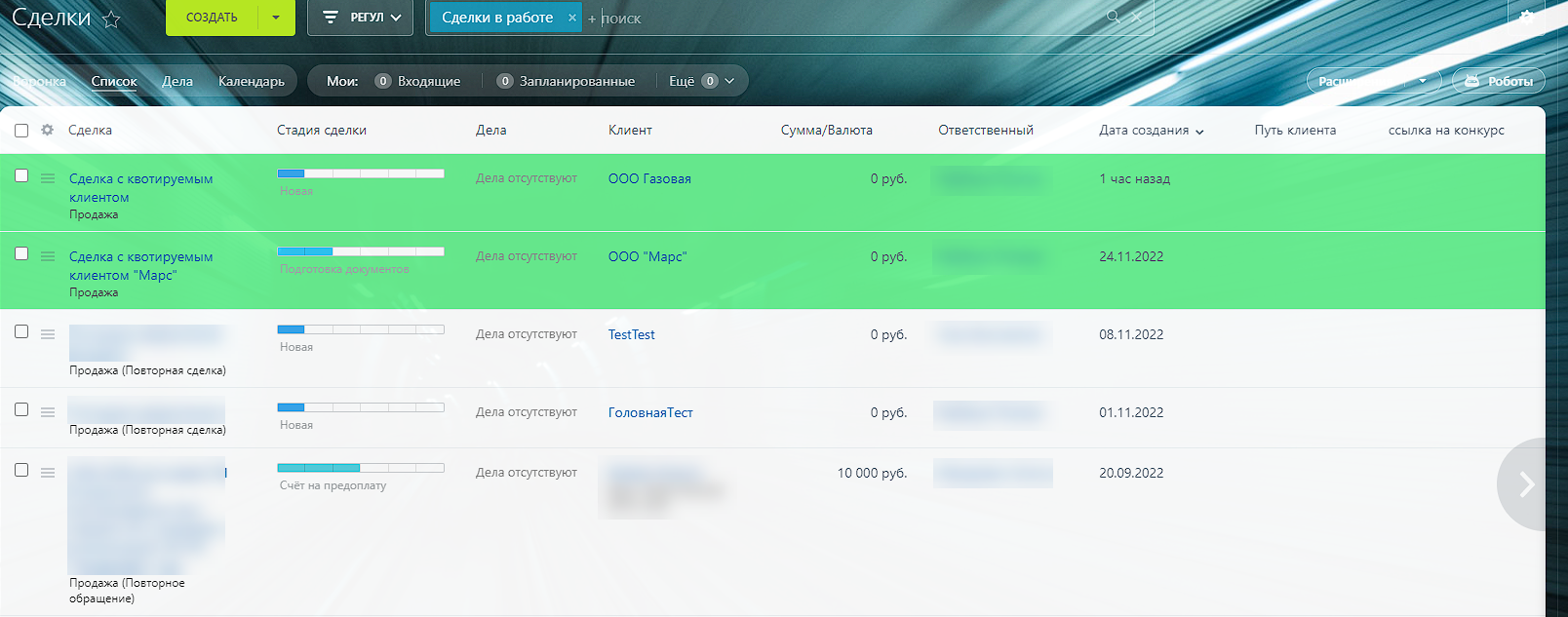Switch to the Календарь view tab

[x=251, y=81]
